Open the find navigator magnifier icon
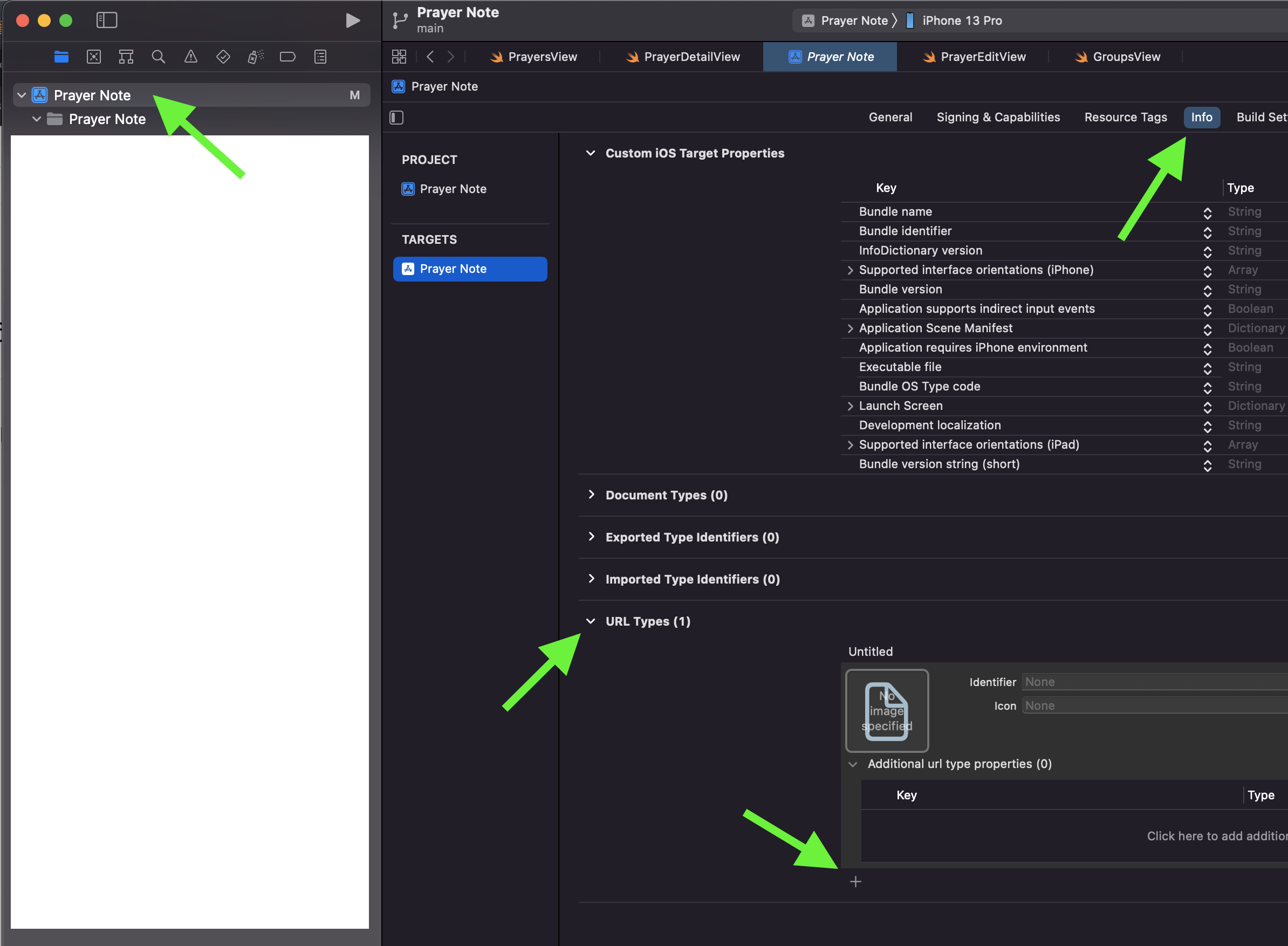The width and height of the screenshot is (1288, 946). (158, 57)
